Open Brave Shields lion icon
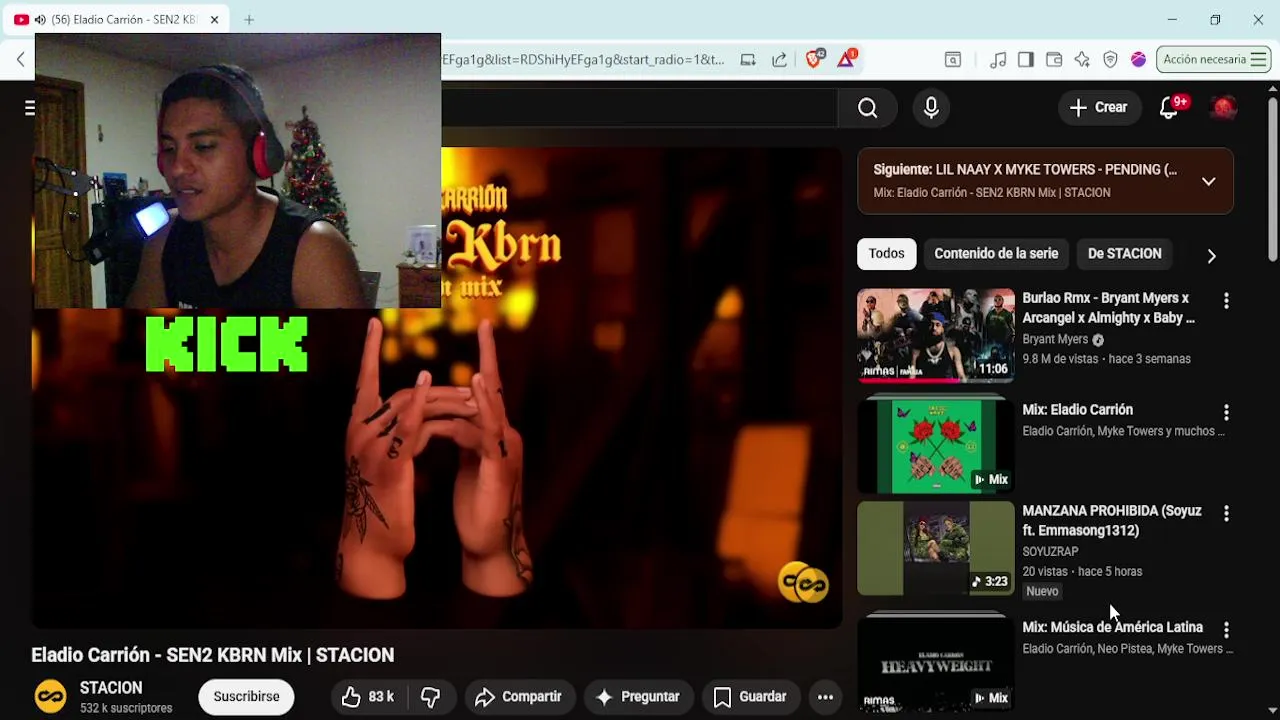This screenshot has height=720, width=1280. pos(813,59)
